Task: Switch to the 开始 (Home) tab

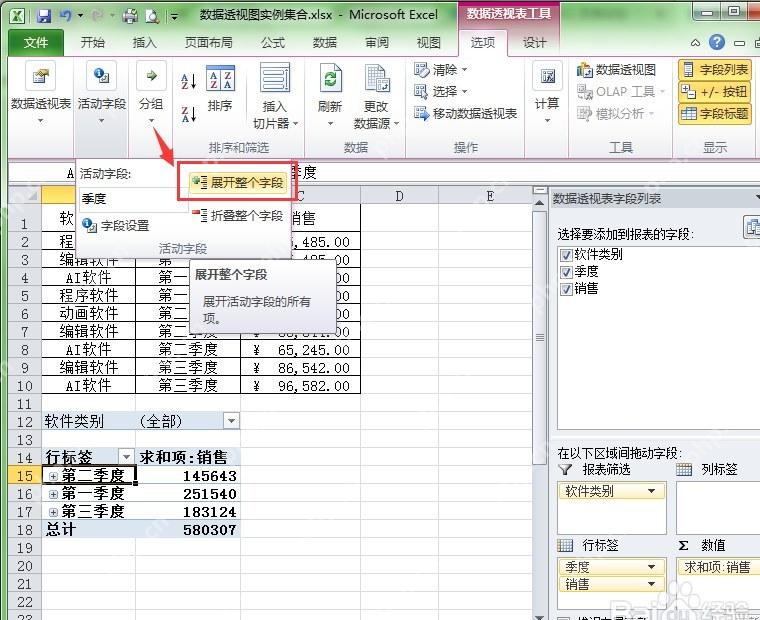Action: click(x=93, y=43)
